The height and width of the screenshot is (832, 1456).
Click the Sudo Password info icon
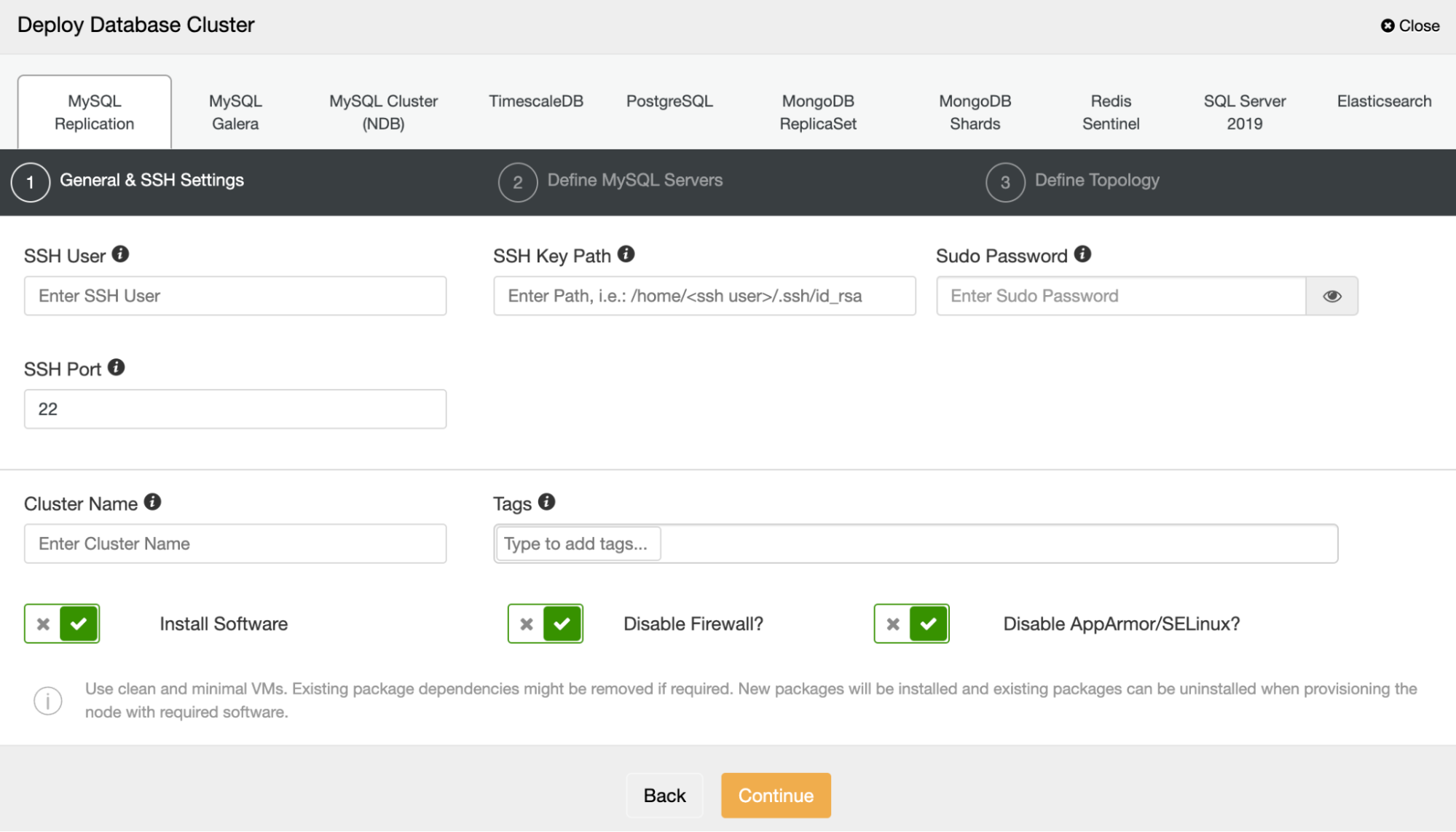[1082, 254]
